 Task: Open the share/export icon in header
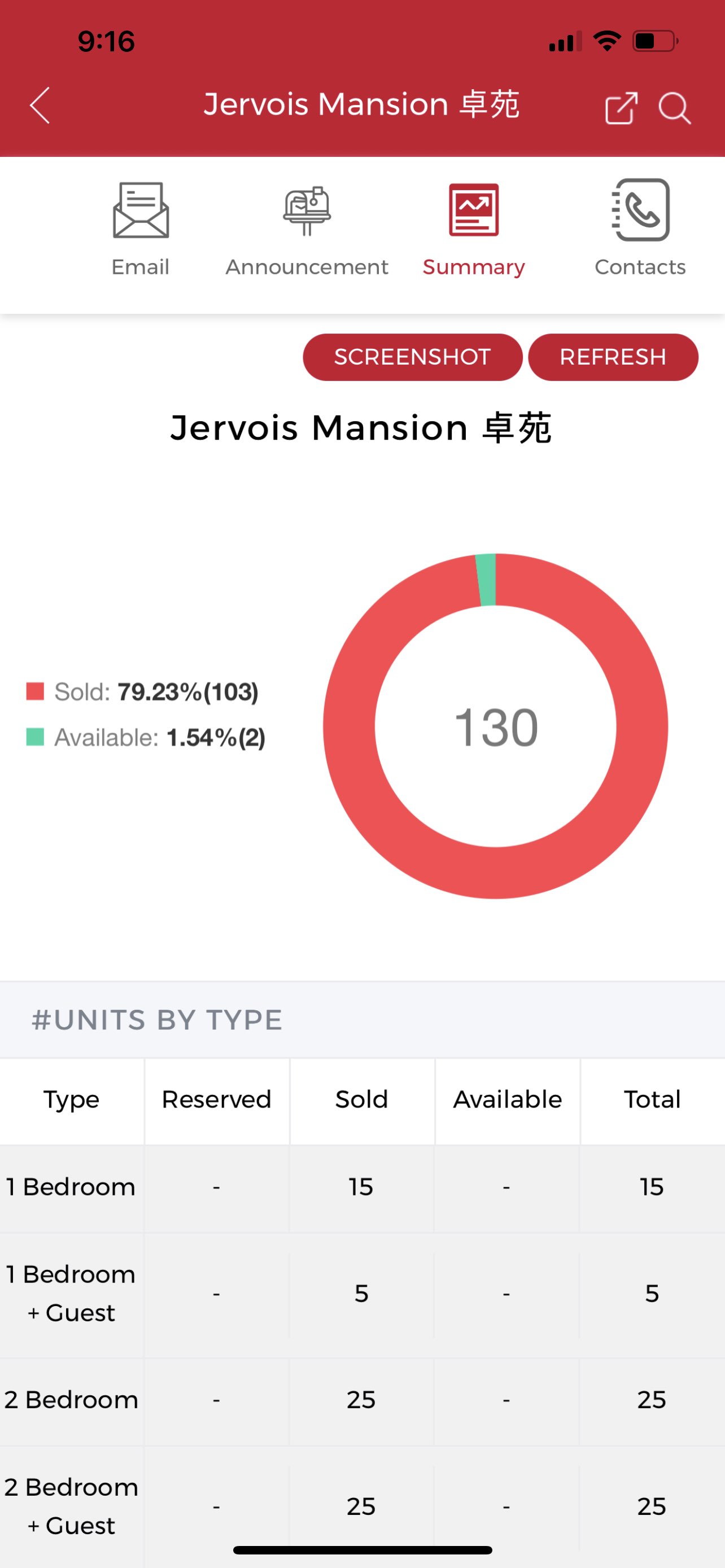point(621,108)
